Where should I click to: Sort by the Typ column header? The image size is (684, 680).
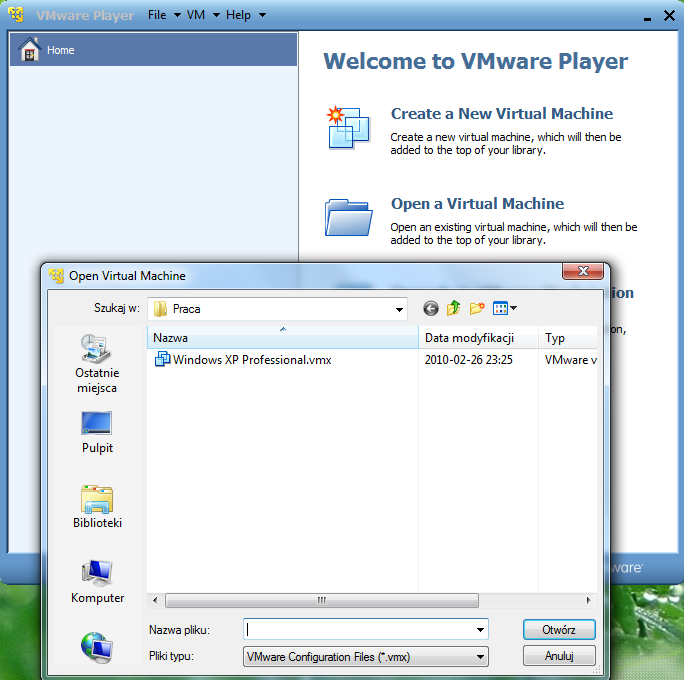pyautogui.click(x=568, y=338)
